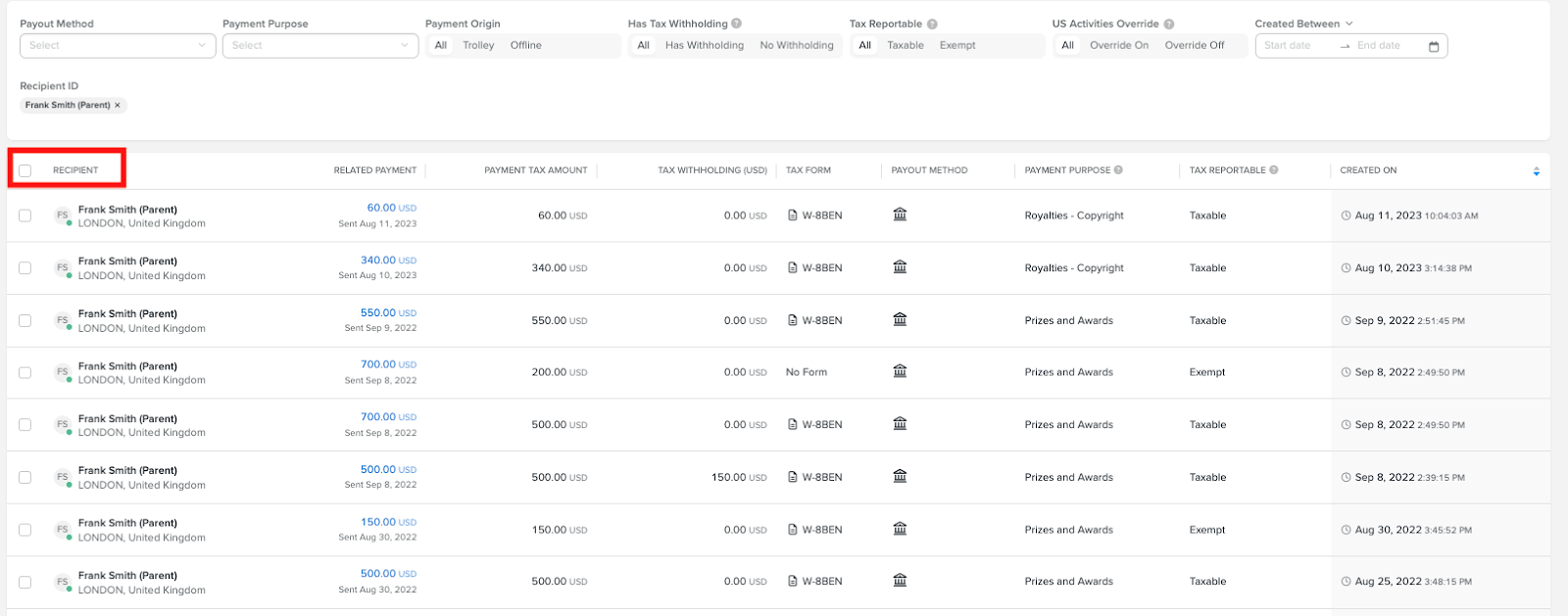Select the checkbox for the Sep 9, 2022 row
The width and height of the screenshot is (1568, 616).
(x=25, y=320)
